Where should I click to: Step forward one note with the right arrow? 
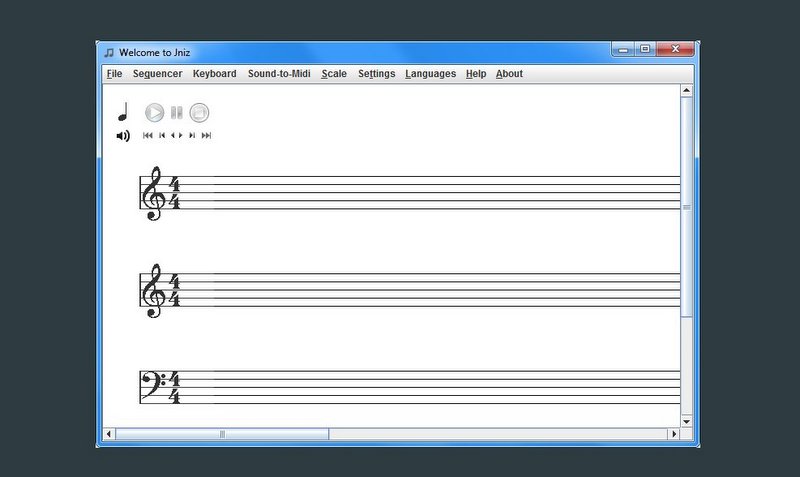click(180, 135)
